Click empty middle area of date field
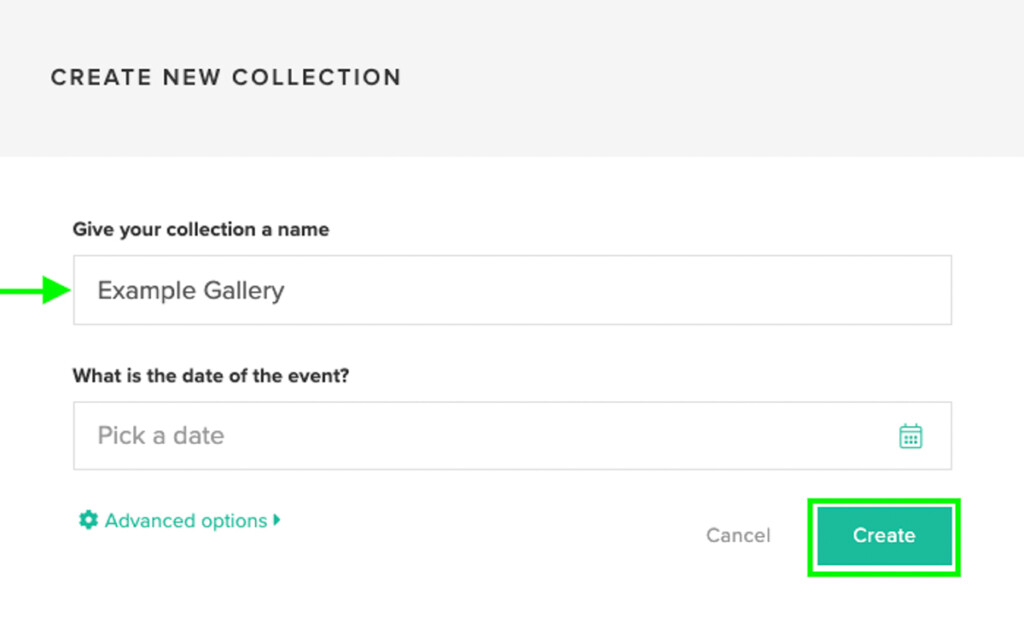This screenshot has height=624, width=1024. (x=522, y=435)
